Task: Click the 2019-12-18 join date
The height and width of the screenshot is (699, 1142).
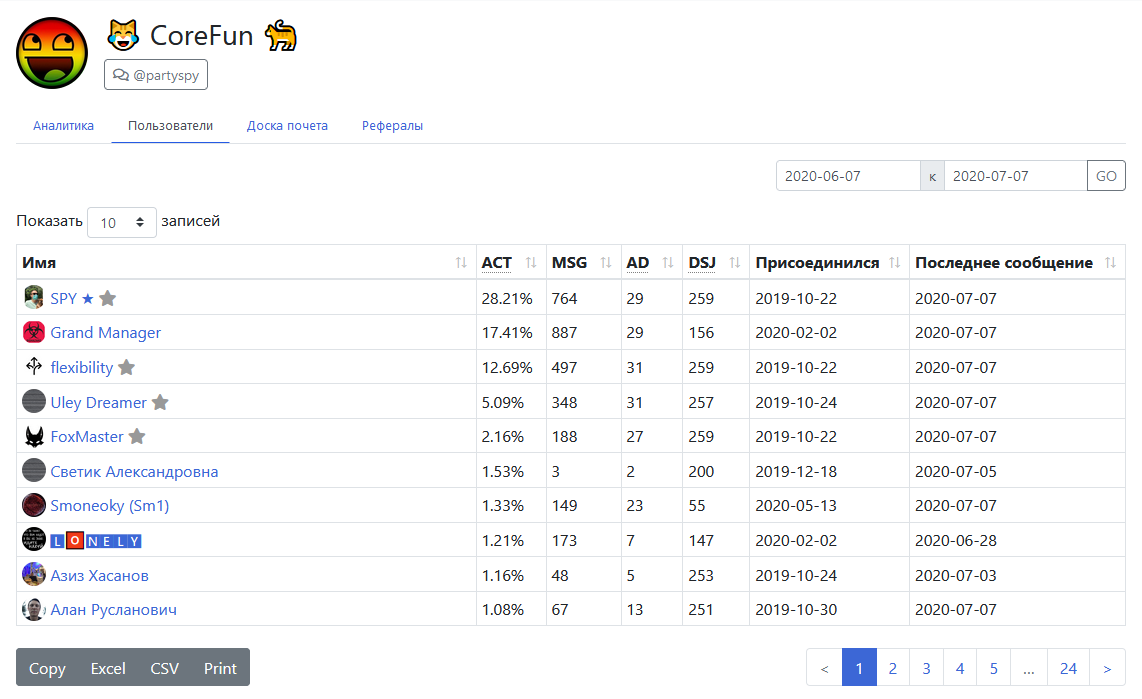Action: point(796,472)
